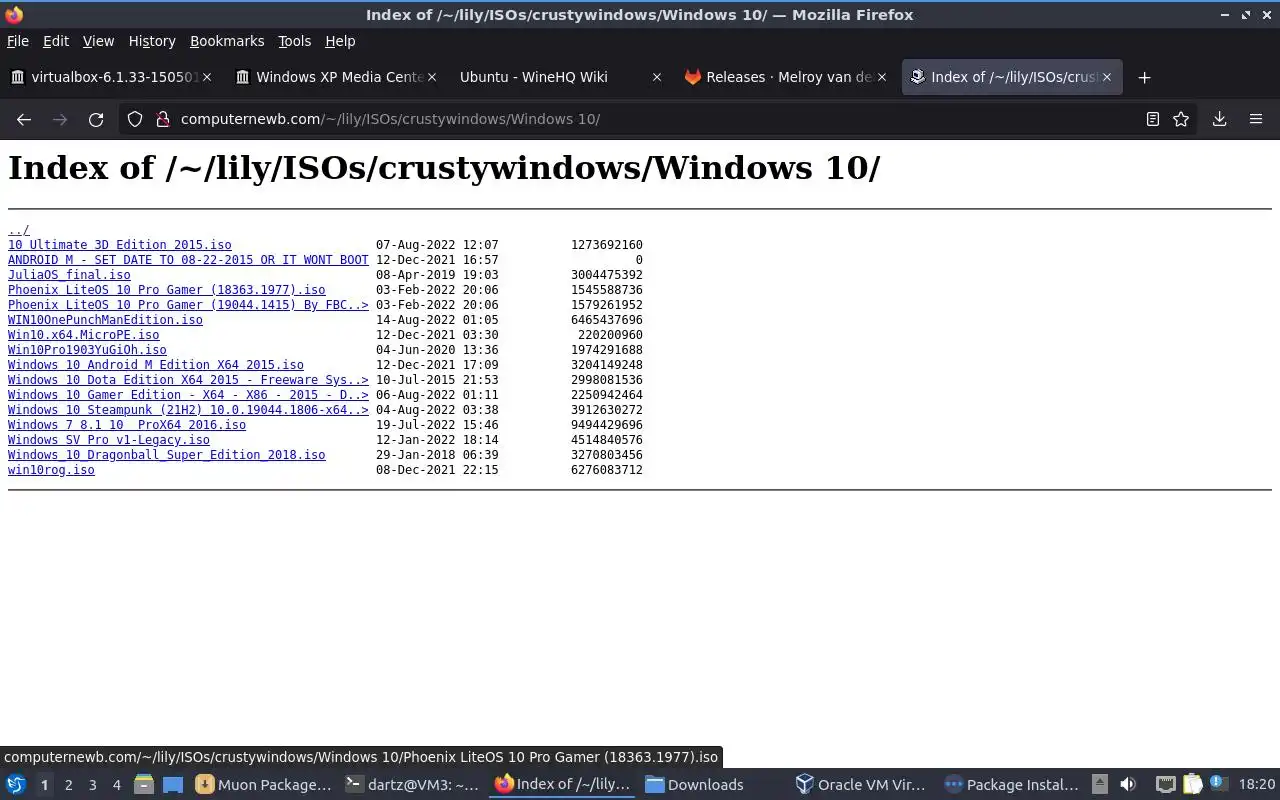Switch to virtual desktop 3
Image resolution: width=1280 pixels, height=800 pixels.
click(x=92, y=785)
